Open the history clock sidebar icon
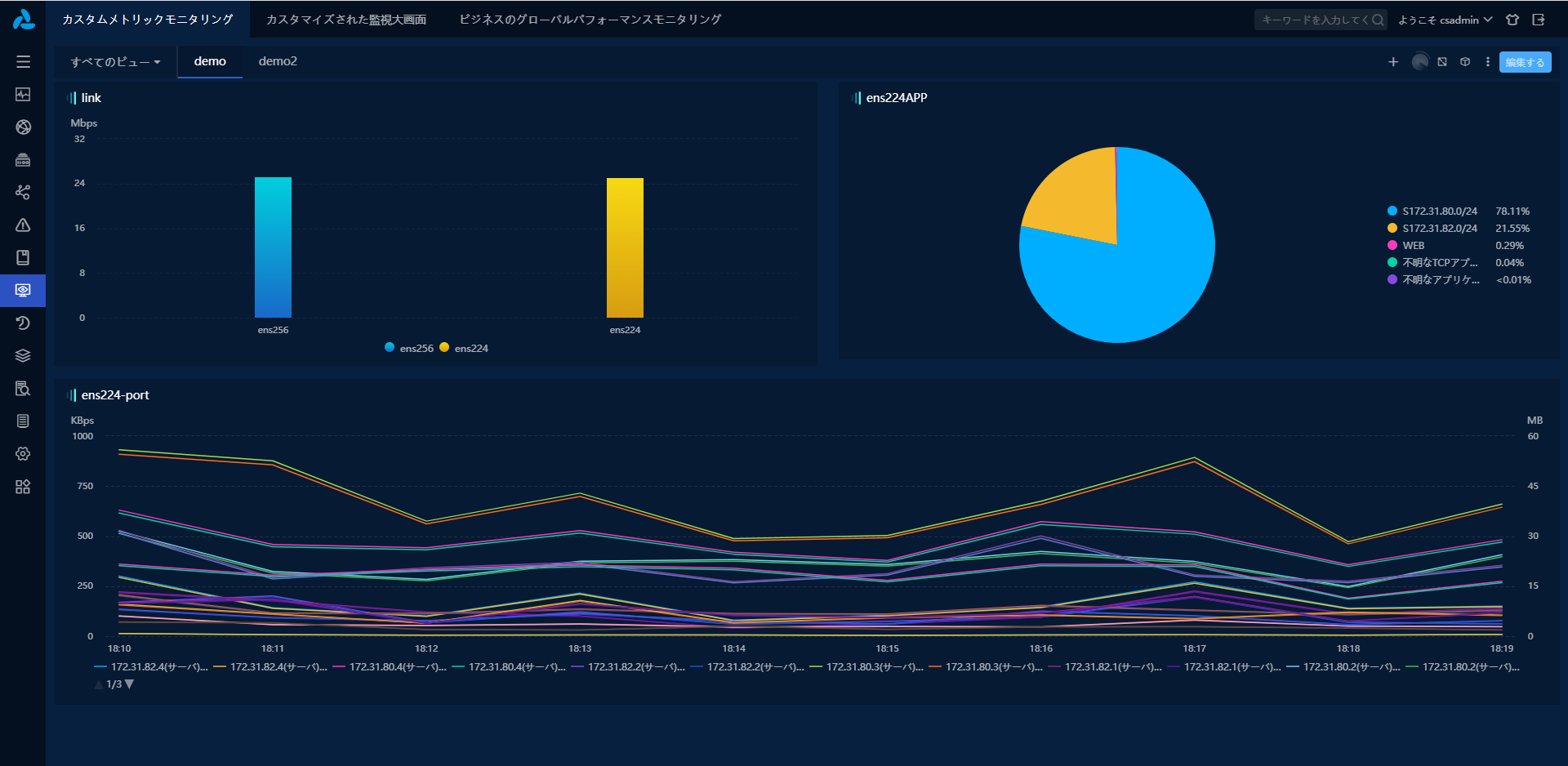The width and height of the screenshot is (1568, 766). (23, 323)
